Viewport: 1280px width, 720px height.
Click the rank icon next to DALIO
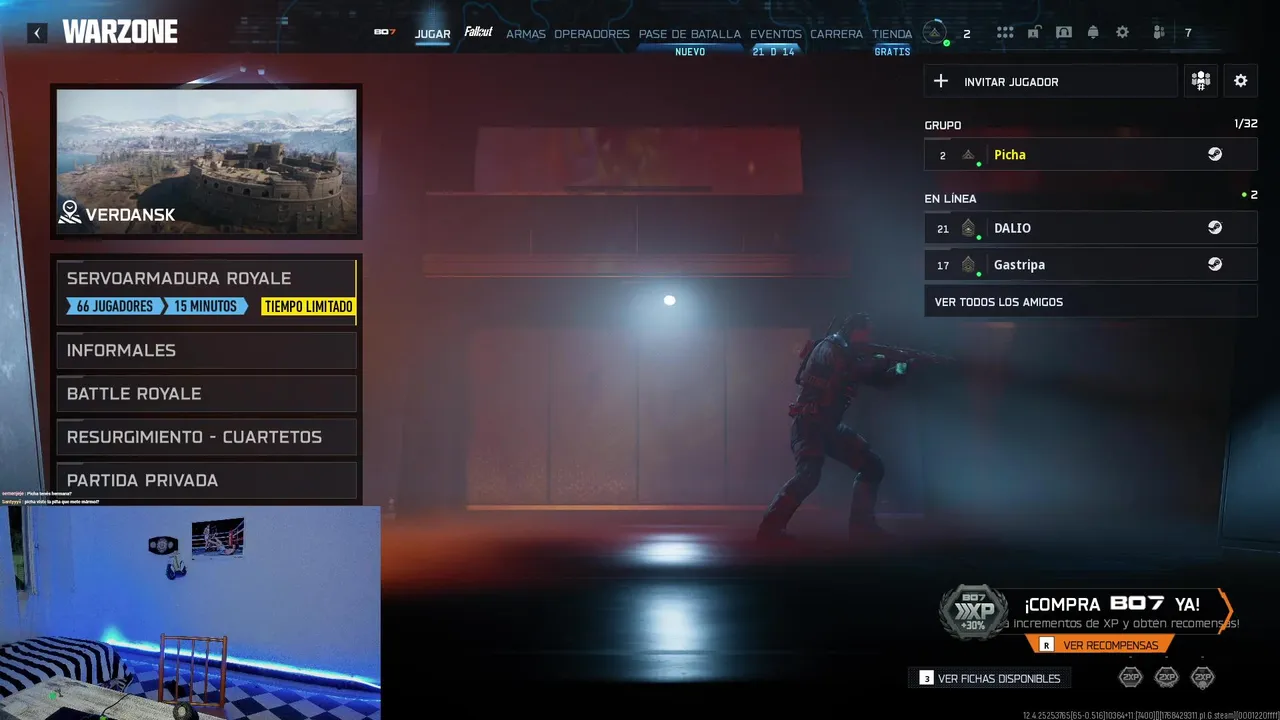click(968, 228)
